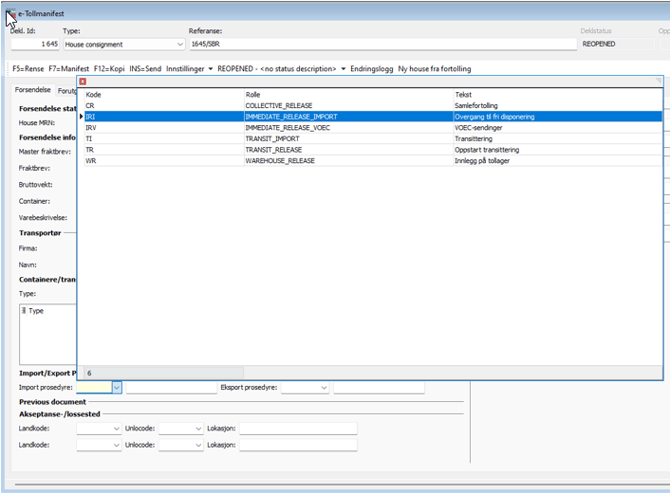Click the e-Tollmanifest app icon

[x=11, y=14]
